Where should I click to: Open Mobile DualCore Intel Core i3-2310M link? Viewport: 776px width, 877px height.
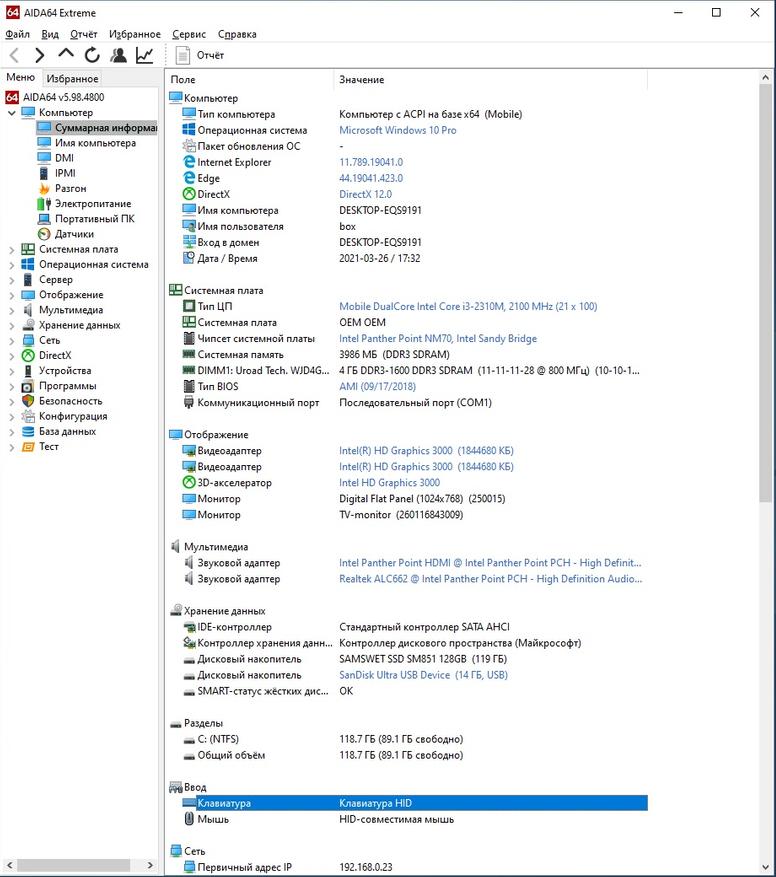pos(468,307)
